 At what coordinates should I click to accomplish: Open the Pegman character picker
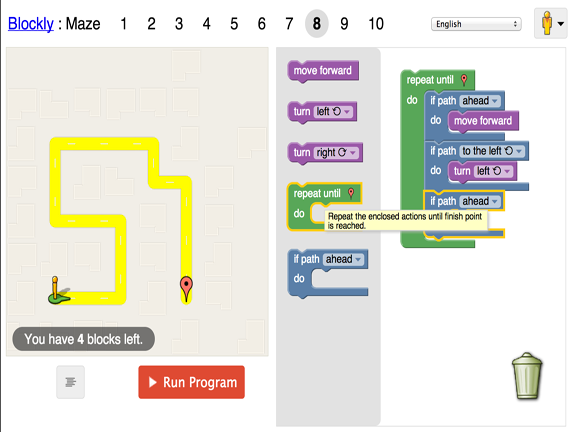551,23
